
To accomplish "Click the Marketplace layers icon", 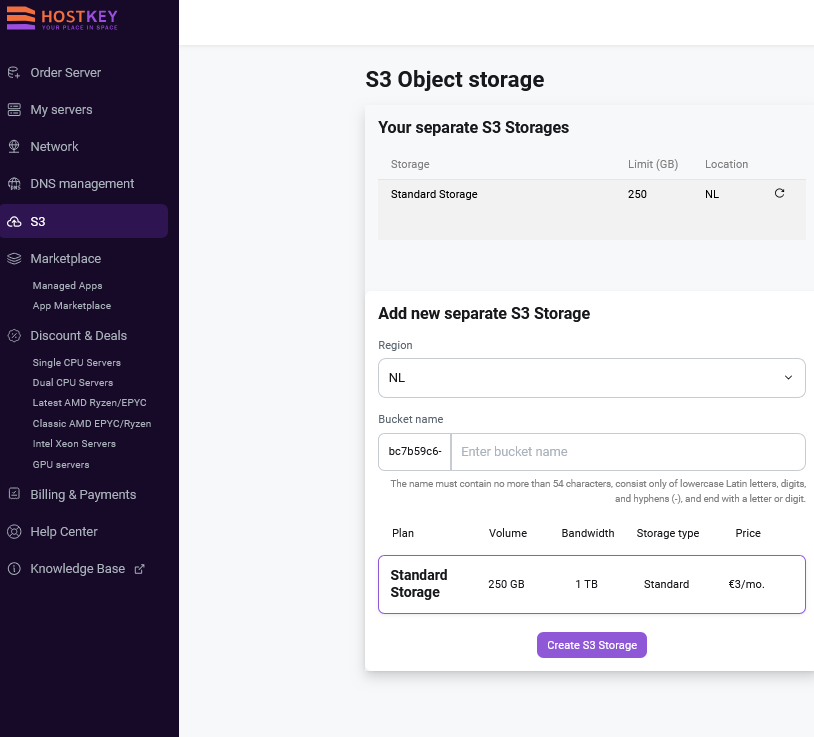I will click(14, 258).
